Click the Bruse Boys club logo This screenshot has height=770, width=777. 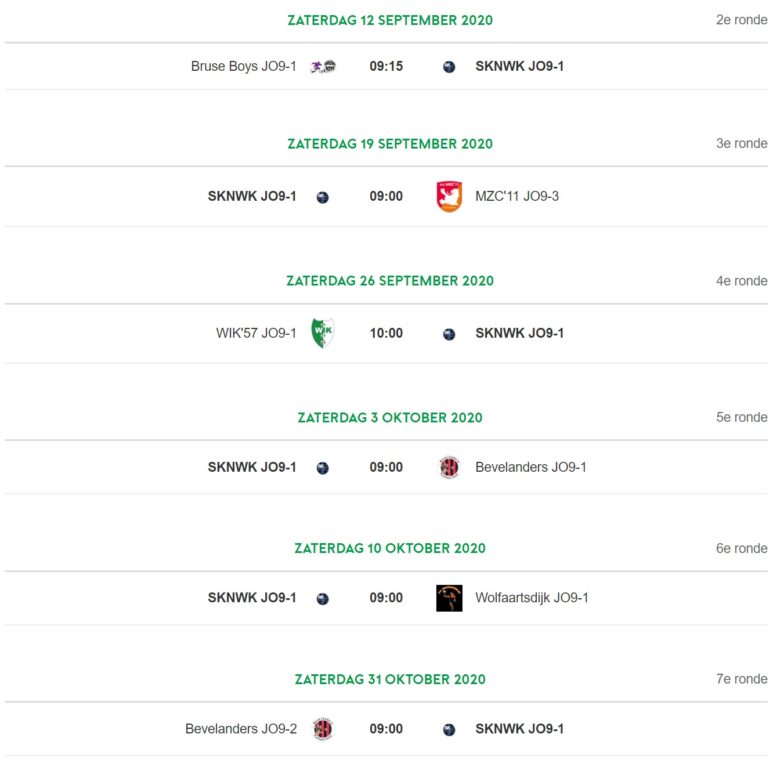click(323, 66)
